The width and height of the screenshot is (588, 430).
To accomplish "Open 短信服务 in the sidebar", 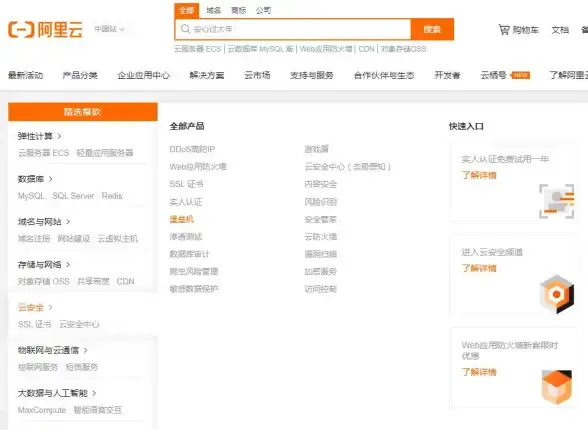I will coord(82,367).
